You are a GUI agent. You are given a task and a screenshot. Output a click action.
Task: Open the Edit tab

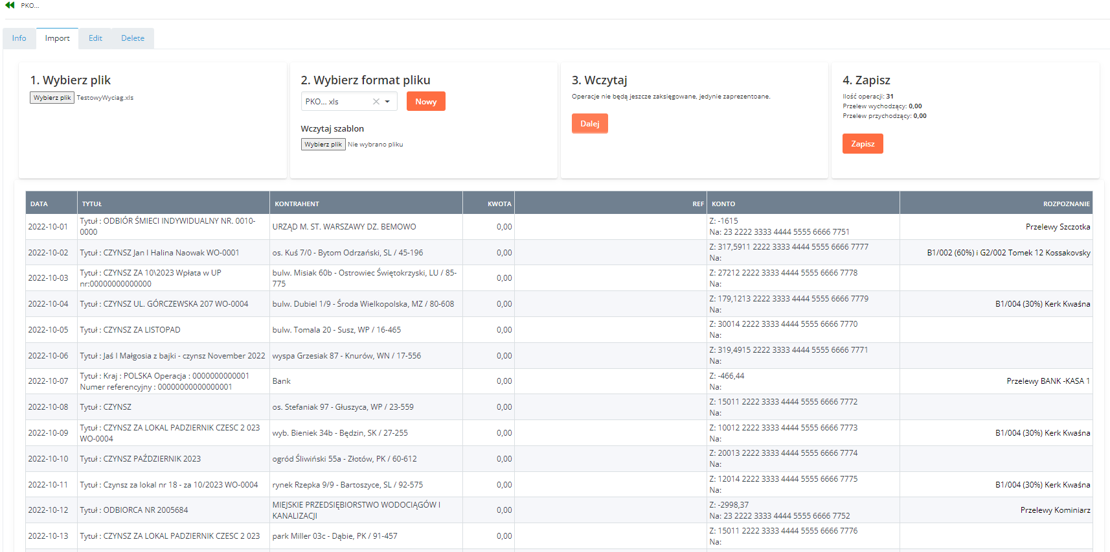95,38
